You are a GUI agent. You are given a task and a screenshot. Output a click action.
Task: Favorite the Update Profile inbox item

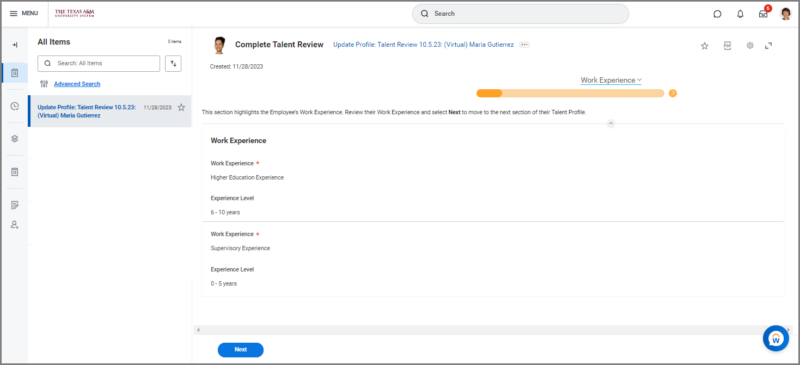181,108
